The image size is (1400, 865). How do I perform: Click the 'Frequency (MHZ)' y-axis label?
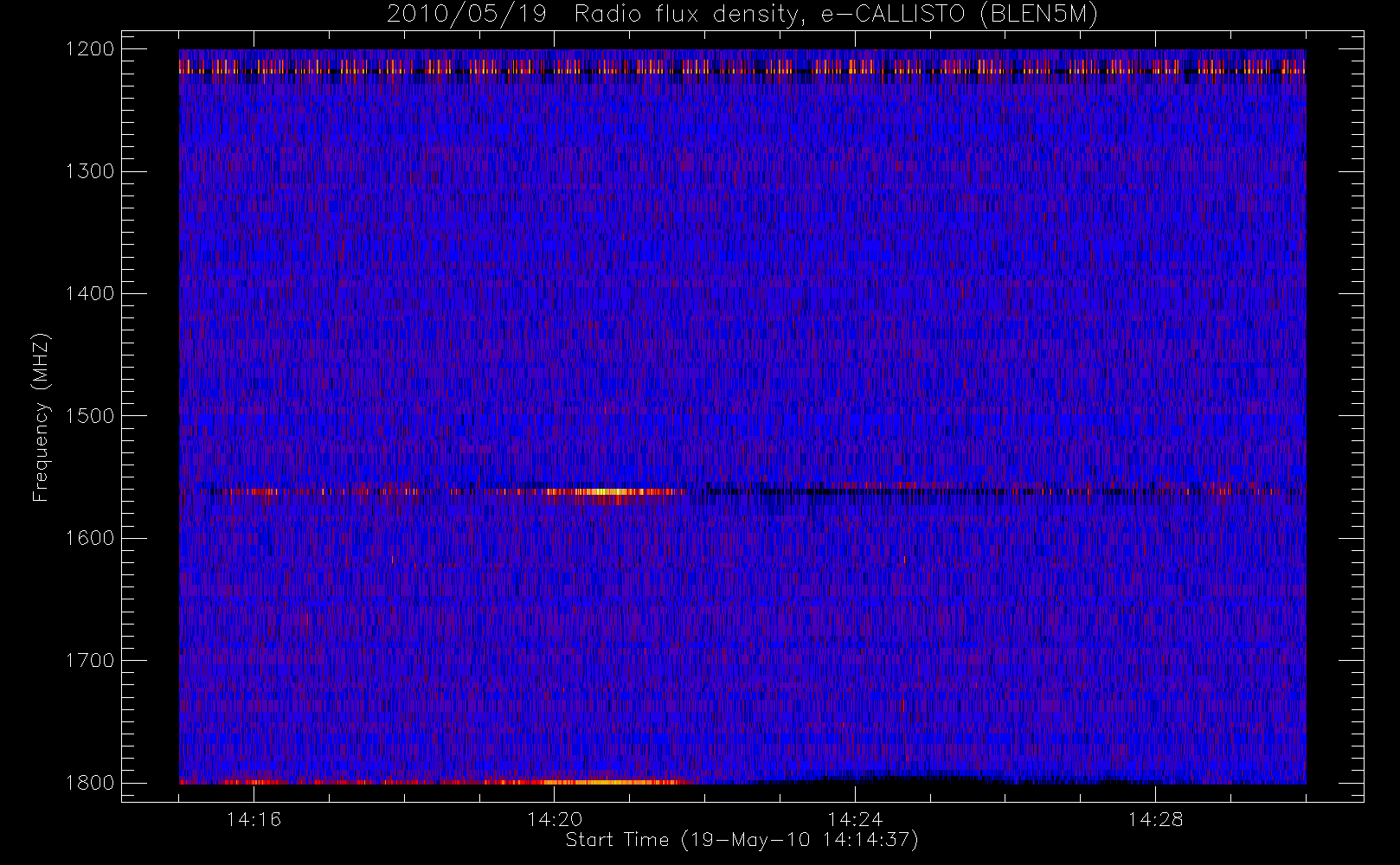click(x=41, y=417)
